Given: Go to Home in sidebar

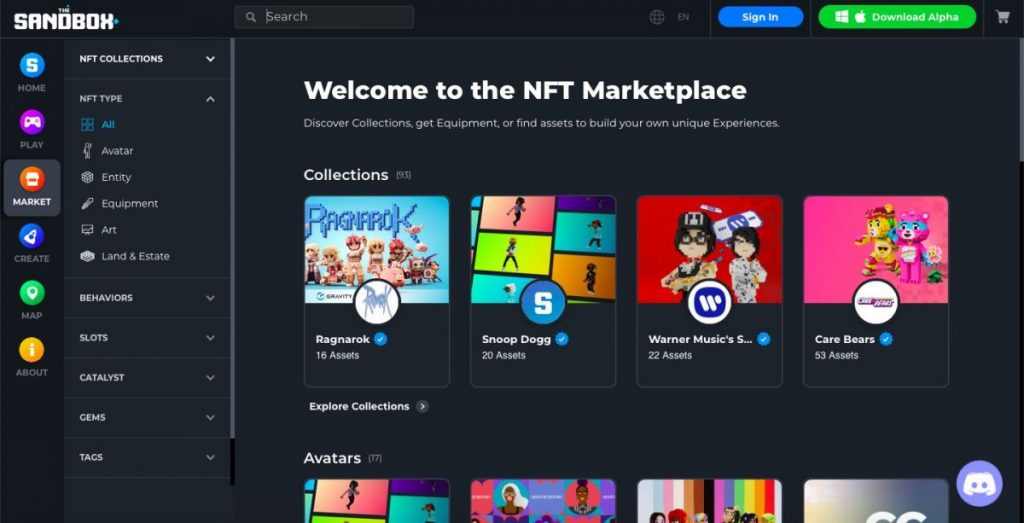Looking at the screenshot, I should point(31,72).
